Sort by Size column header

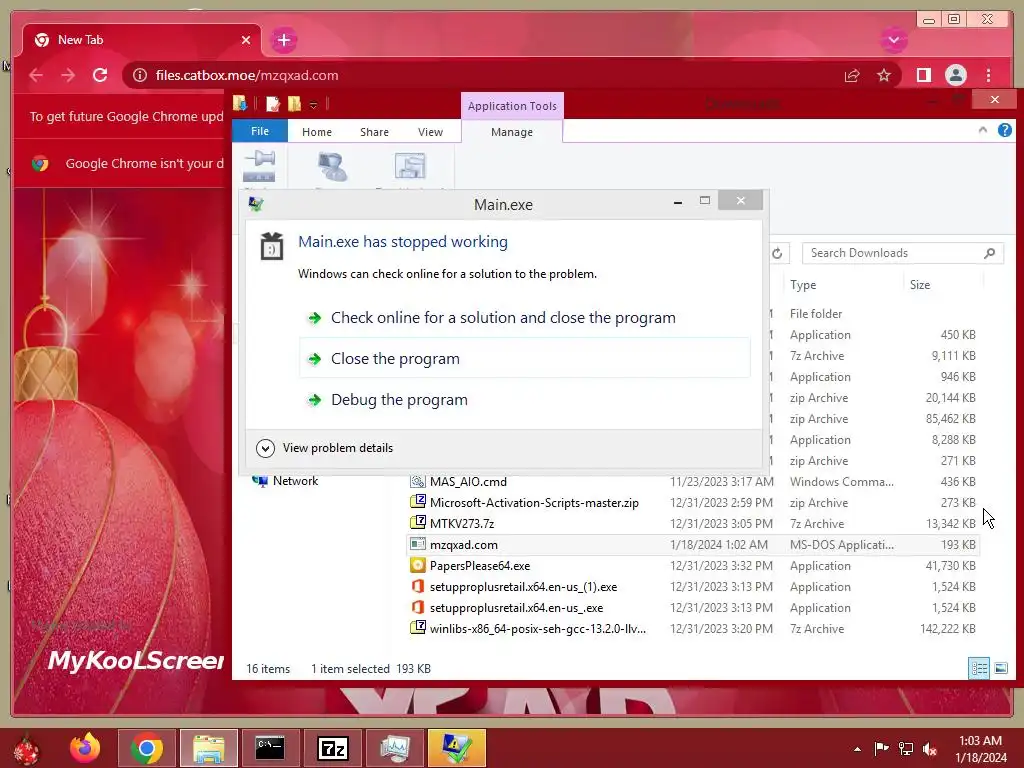click(x=920, y=285)
